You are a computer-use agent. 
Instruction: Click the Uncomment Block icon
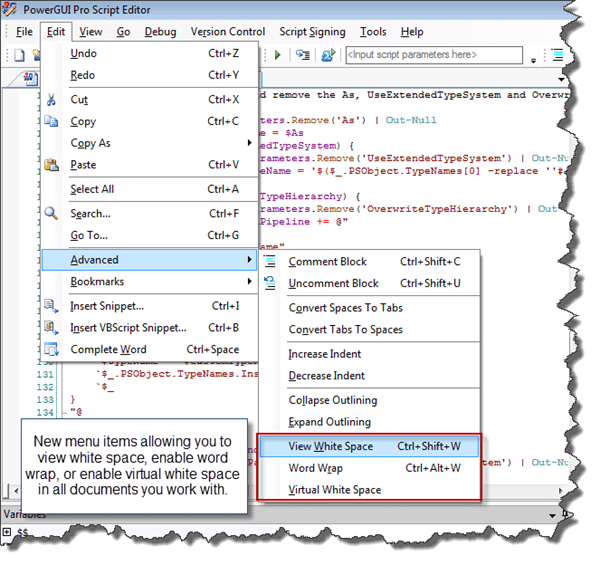click(x=269, y=284)
